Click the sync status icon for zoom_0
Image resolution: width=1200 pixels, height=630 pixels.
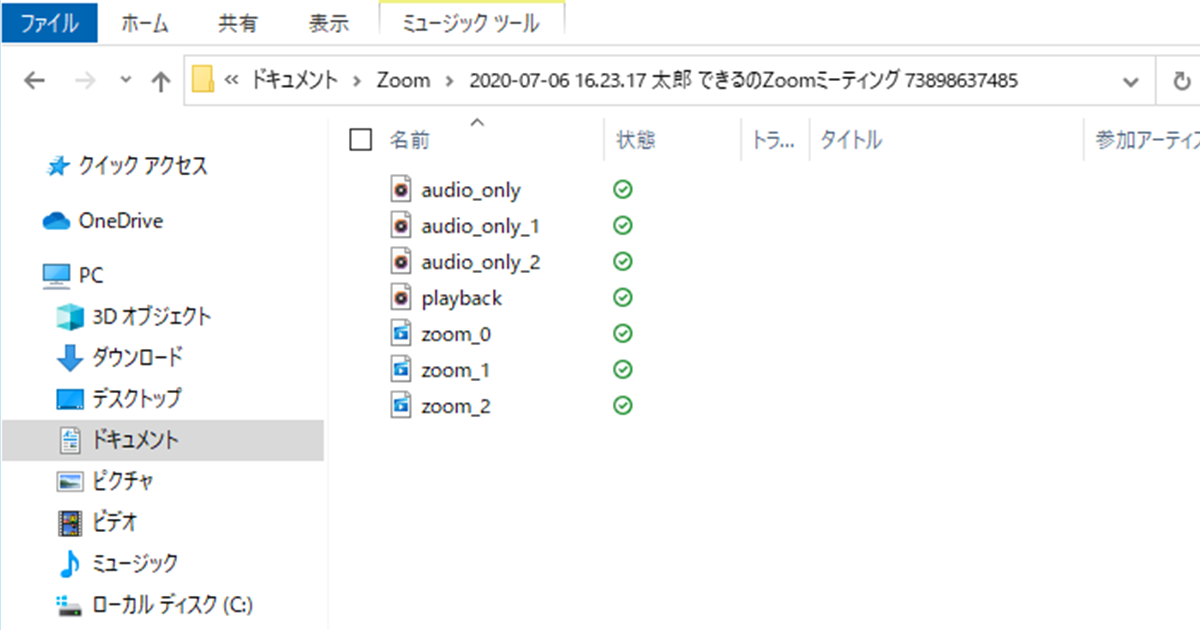(623, 334)
